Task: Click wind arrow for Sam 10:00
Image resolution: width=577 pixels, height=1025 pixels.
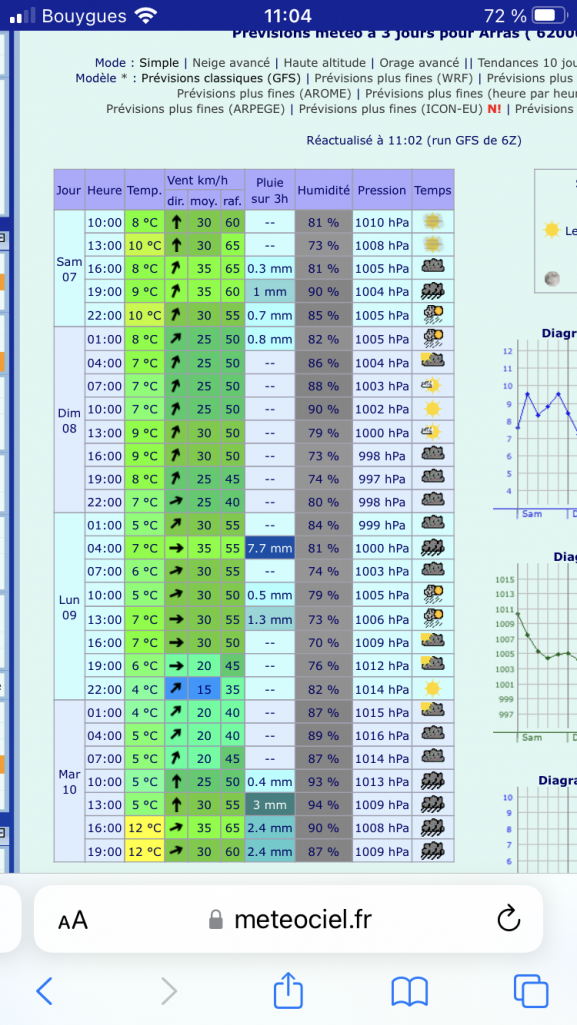Action: [176, 222]
